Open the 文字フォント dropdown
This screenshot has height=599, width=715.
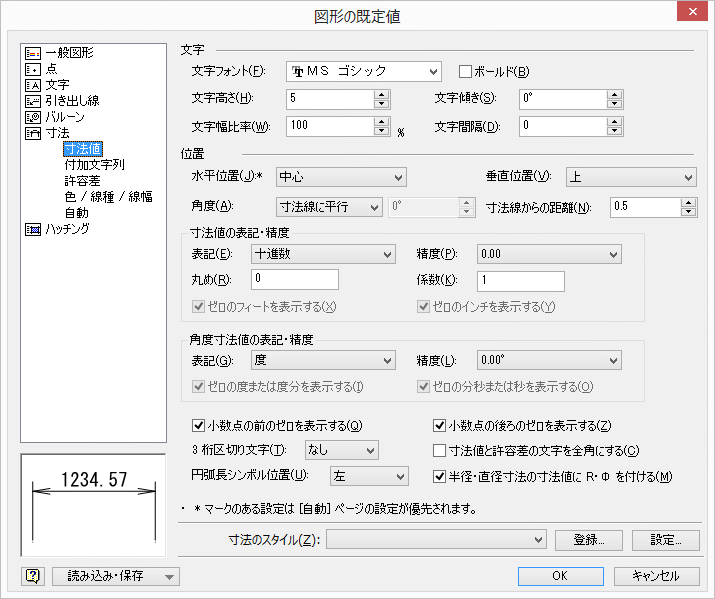pyautogui.click(x=364, y=72)
